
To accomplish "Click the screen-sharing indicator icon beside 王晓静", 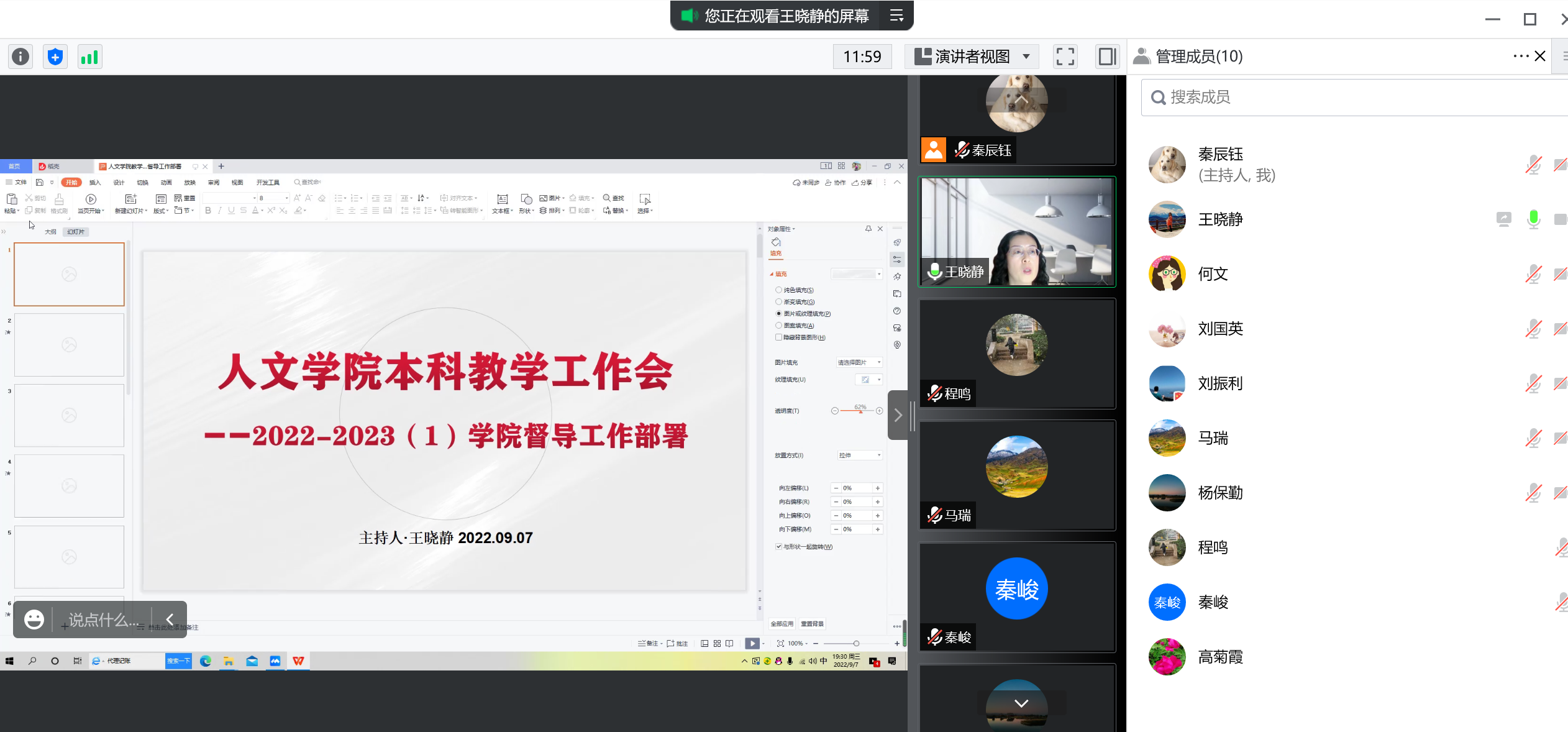I will point(1503,219).
